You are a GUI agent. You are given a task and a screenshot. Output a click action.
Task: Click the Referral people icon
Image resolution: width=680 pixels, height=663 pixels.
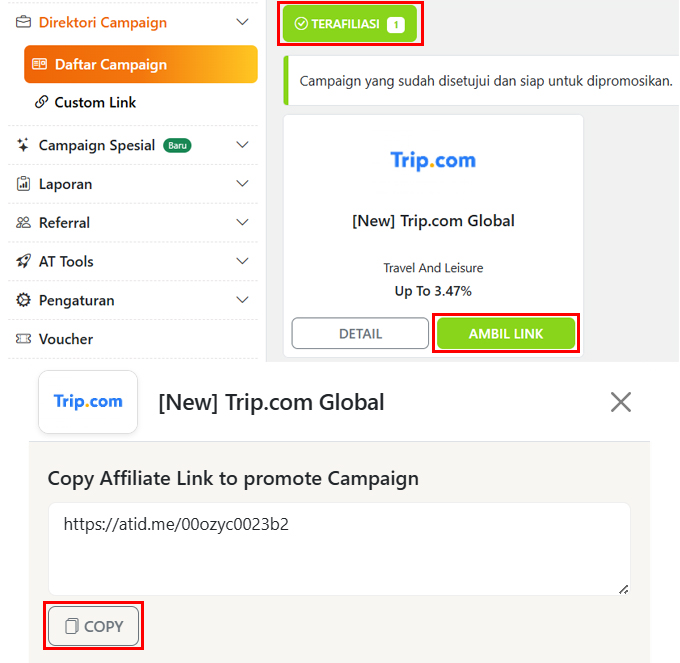pyautogui.click(x=23, y=223)
